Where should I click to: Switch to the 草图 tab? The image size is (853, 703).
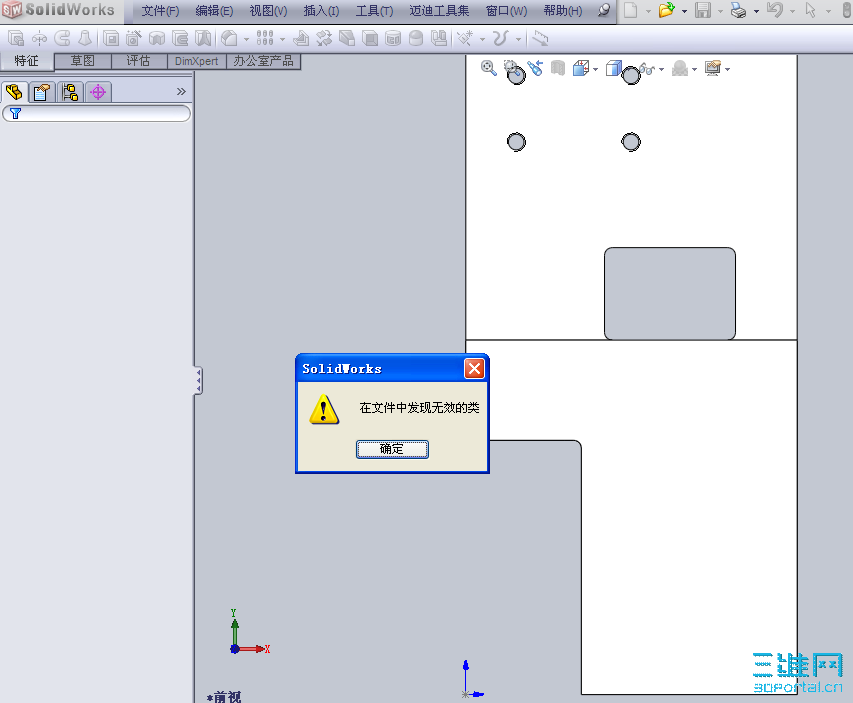83,61
